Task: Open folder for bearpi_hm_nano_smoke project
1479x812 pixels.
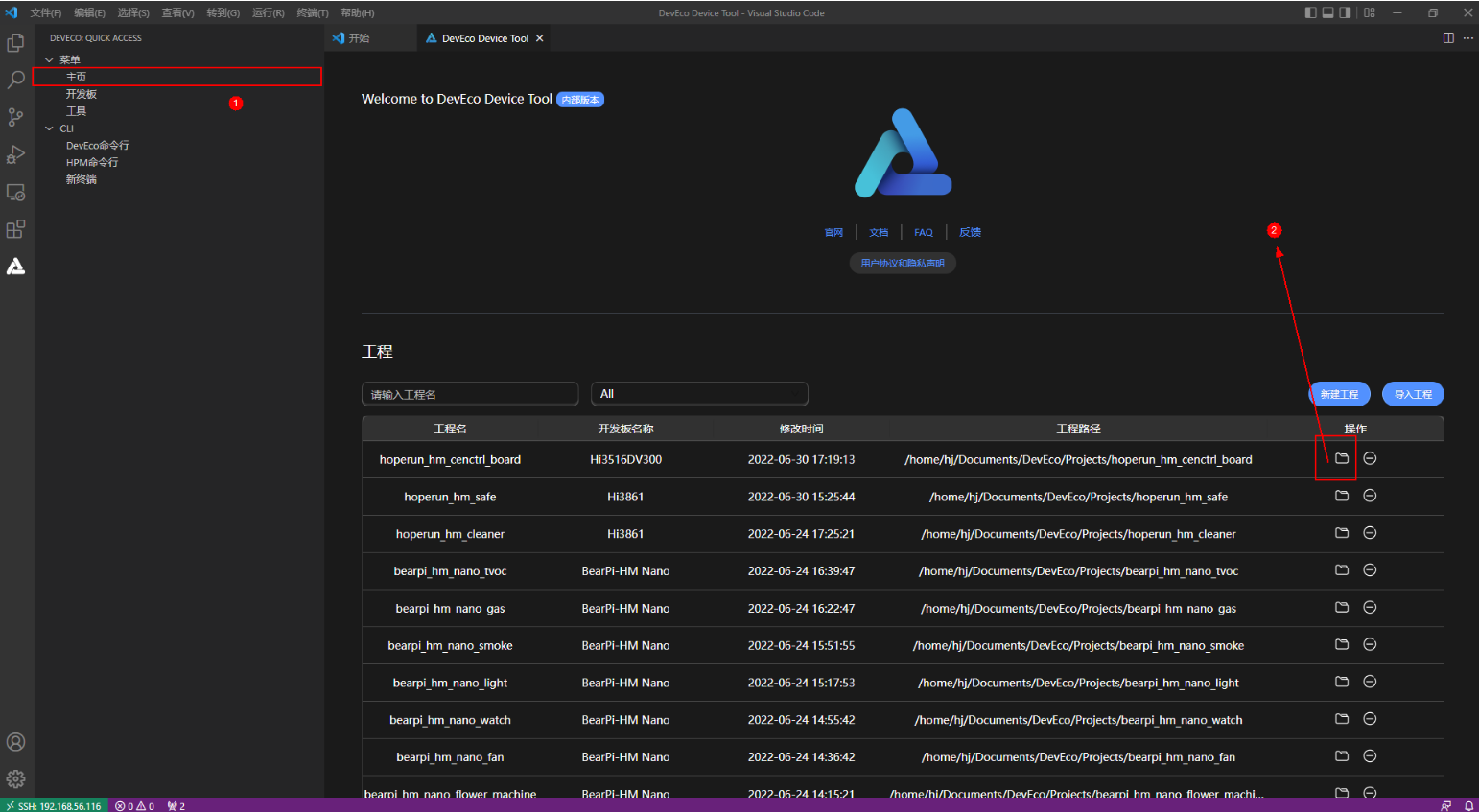Action: [1342, 644]
